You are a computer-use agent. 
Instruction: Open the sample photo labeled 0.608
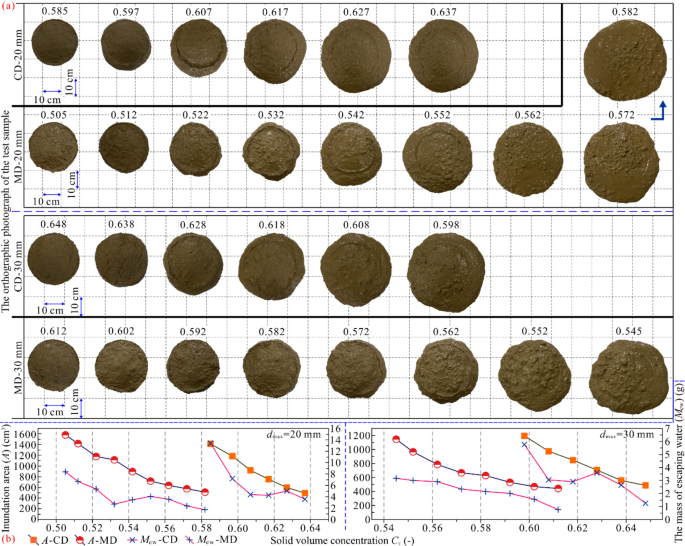coord(356,270)
